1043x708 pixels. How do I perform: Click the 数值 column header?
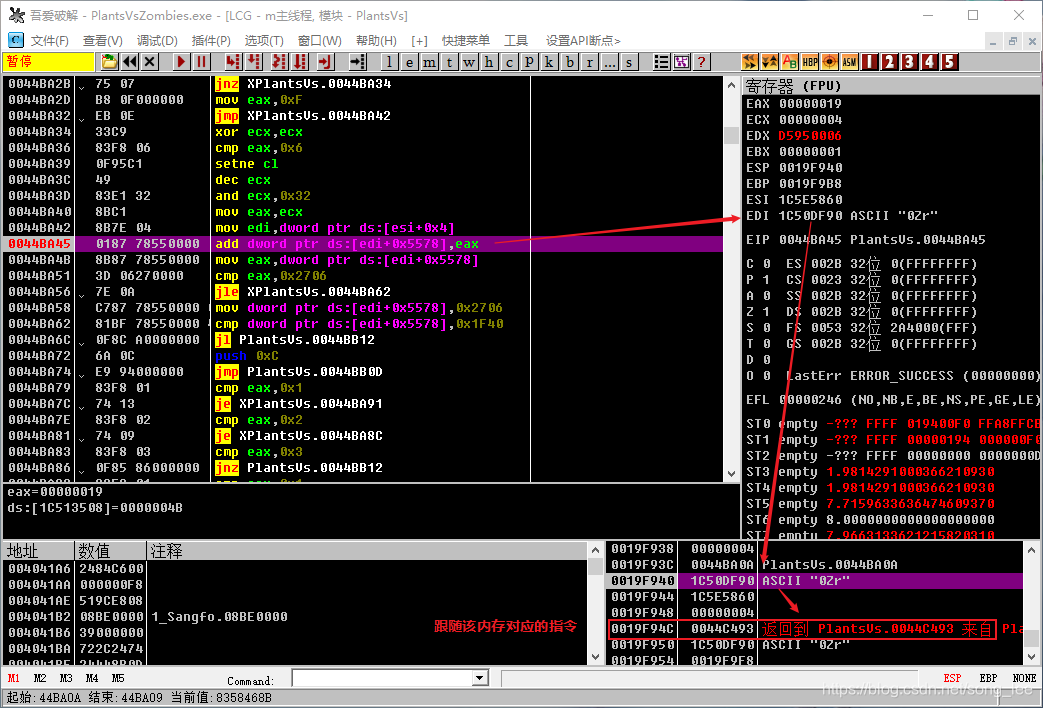pos(110,551)
